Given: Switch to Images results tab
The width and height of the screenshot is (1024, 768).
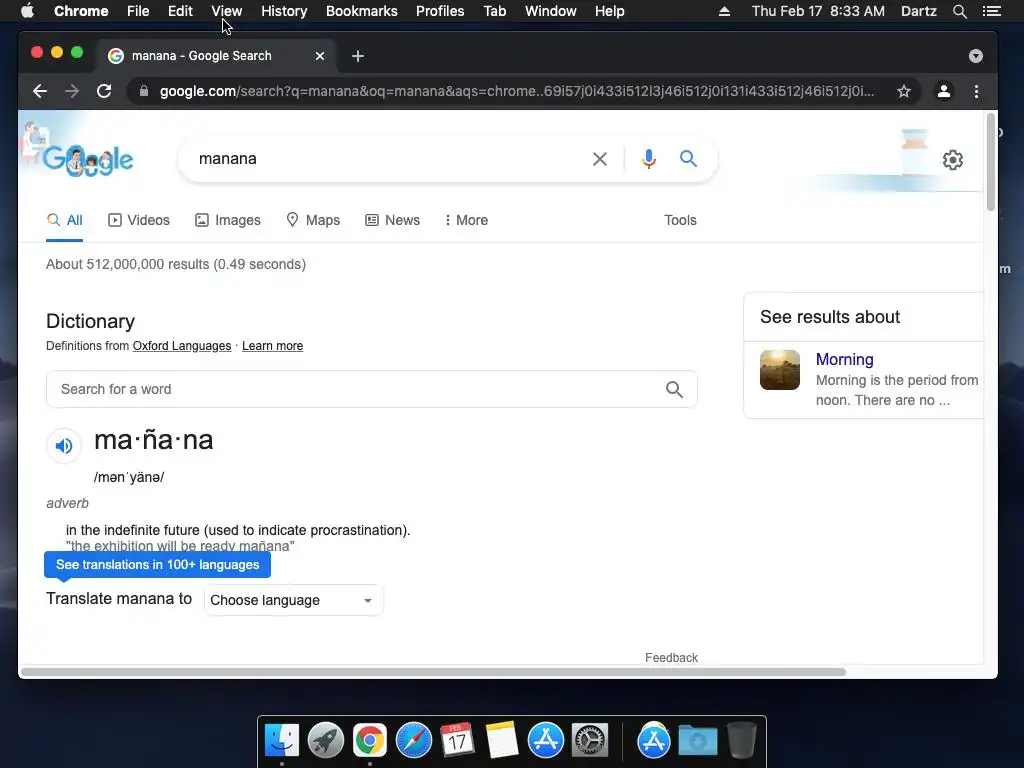Looking at the screenshot, I should click(228, 221).
